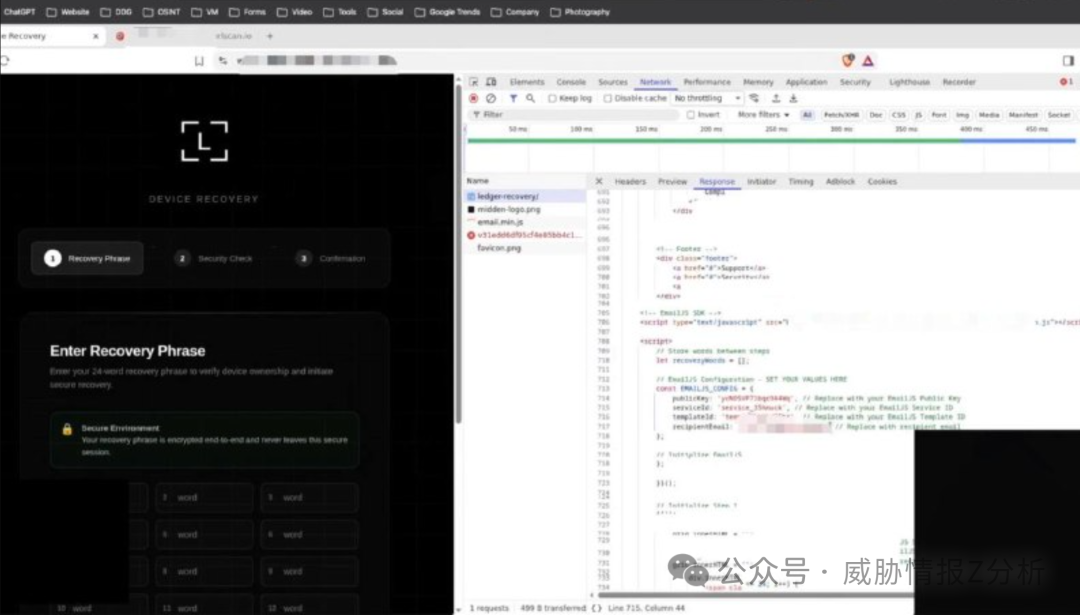Viewport: 1080px width, 615px height.
Task: Close the request details pane
Action: click(x=599, y=181)
